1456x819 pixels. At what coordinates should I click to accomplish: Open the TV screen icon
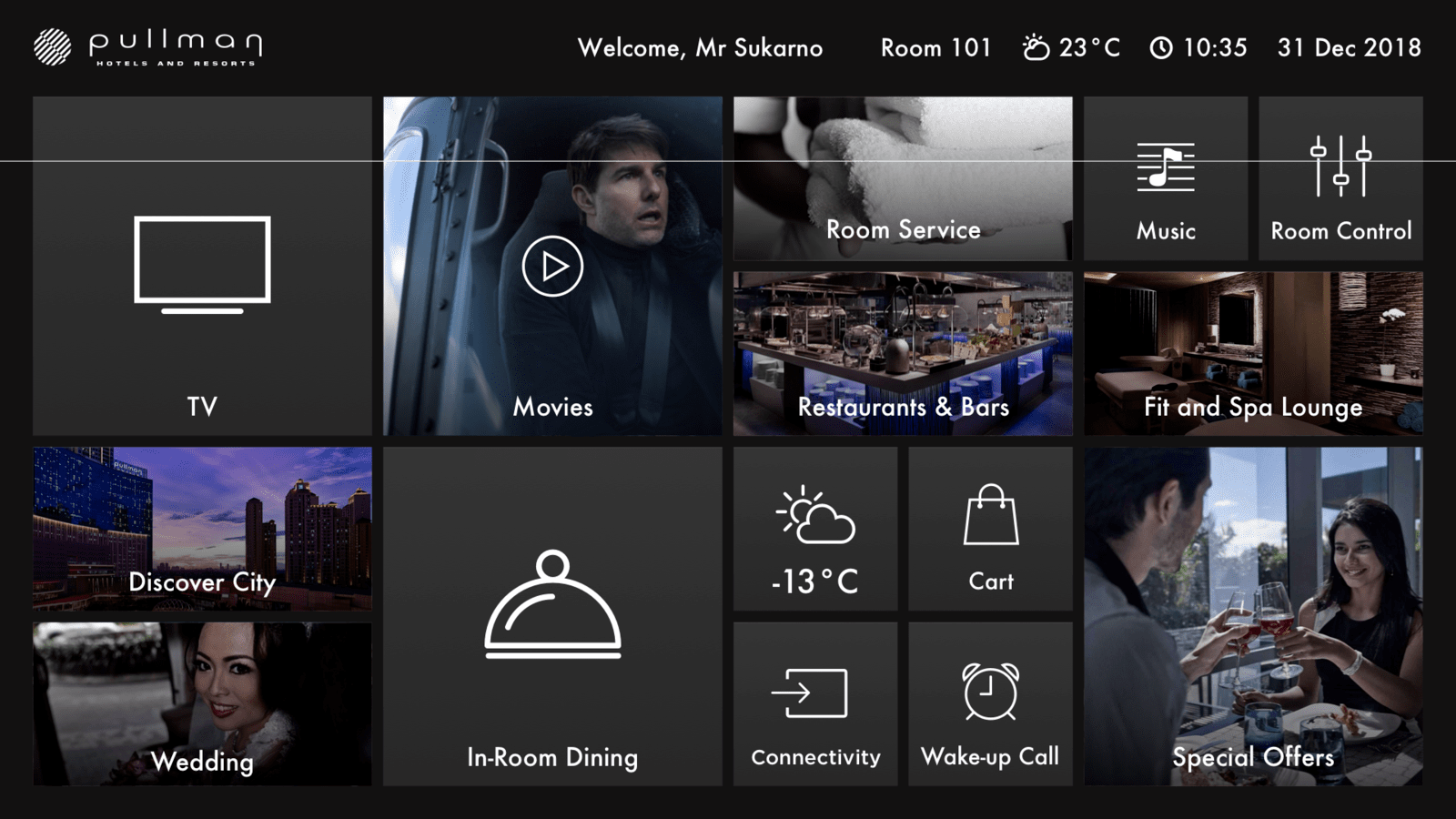pyautogui.click(x=202, y=263)
